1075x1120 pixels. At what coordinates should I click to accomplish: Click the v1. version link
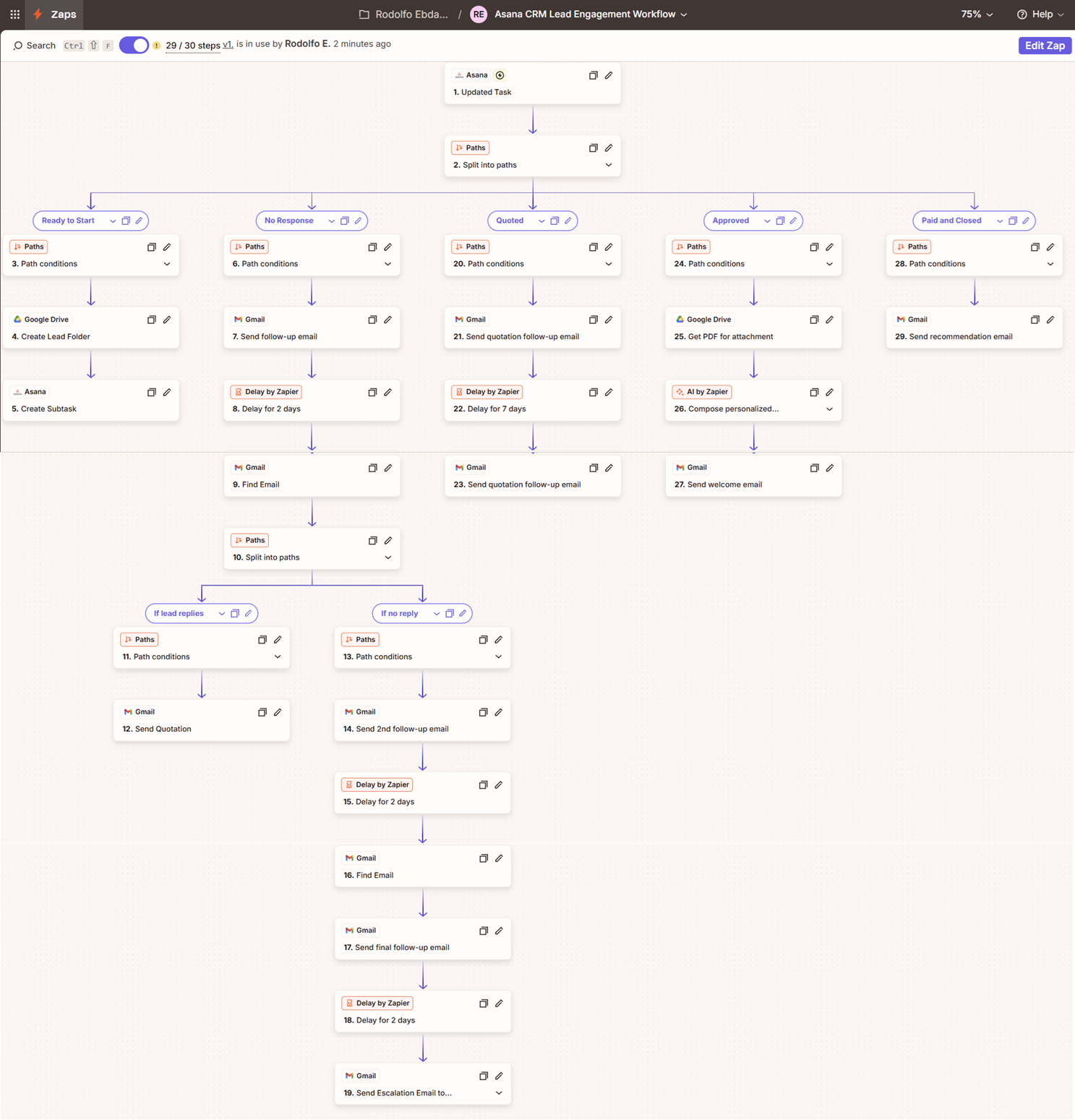(x=228, y=44)
